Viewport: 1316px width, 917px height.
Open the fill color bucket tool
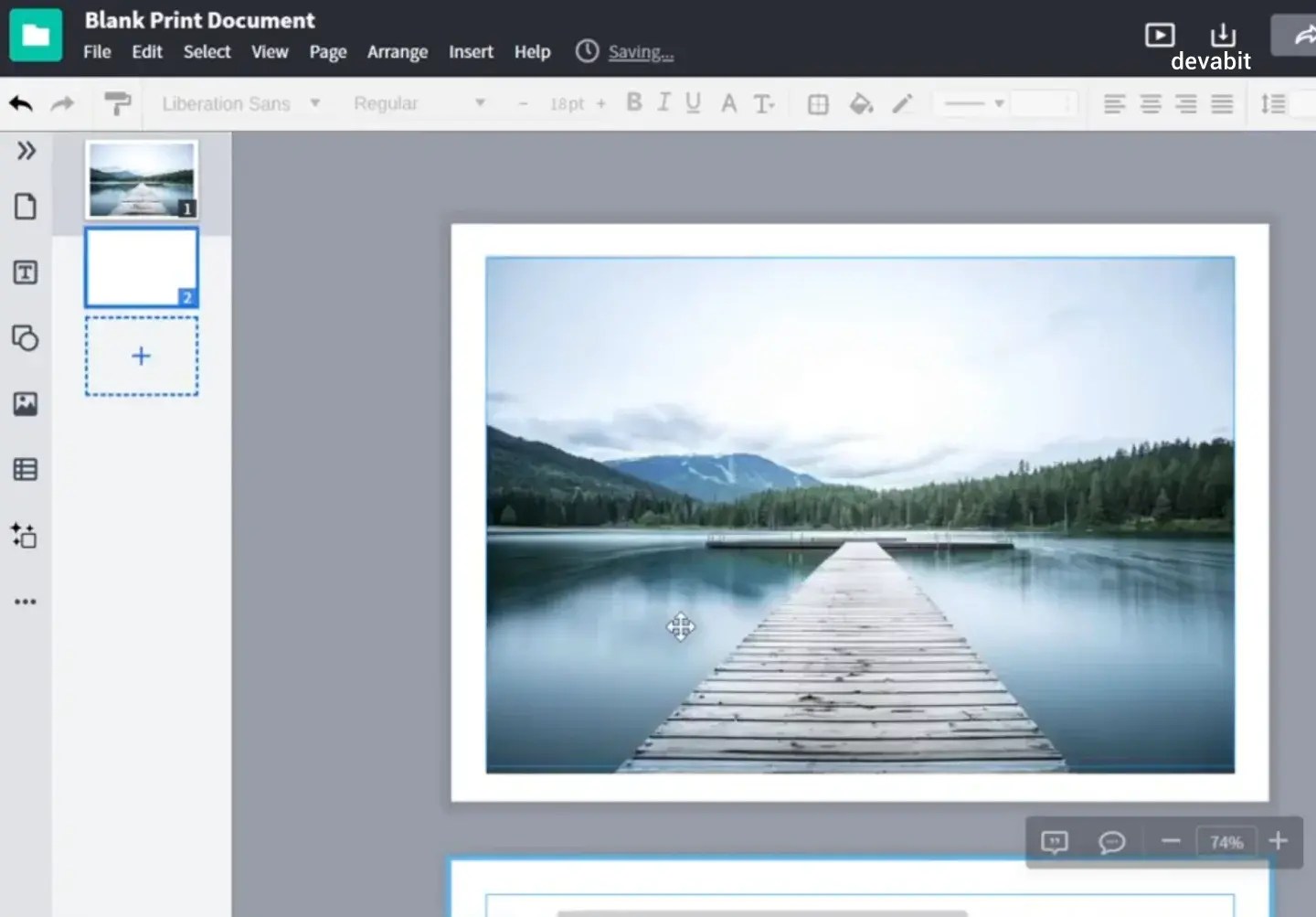[x=860, y=103]
